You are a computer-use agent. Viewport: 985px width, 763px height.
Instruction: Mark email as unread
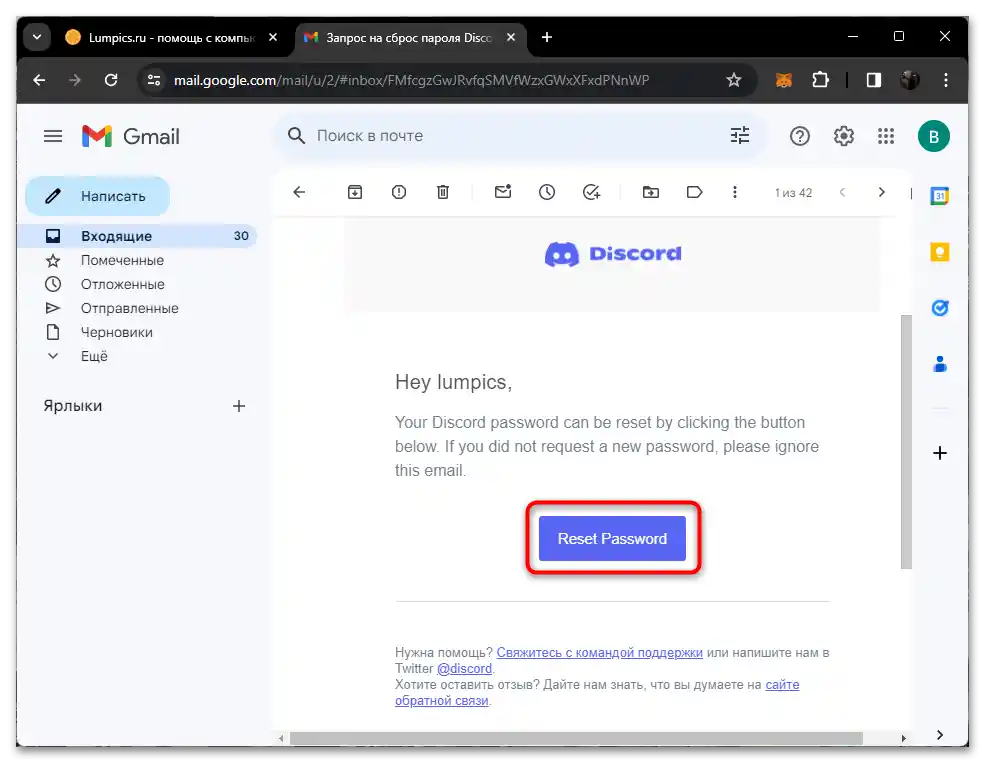(x=503, y=192)
